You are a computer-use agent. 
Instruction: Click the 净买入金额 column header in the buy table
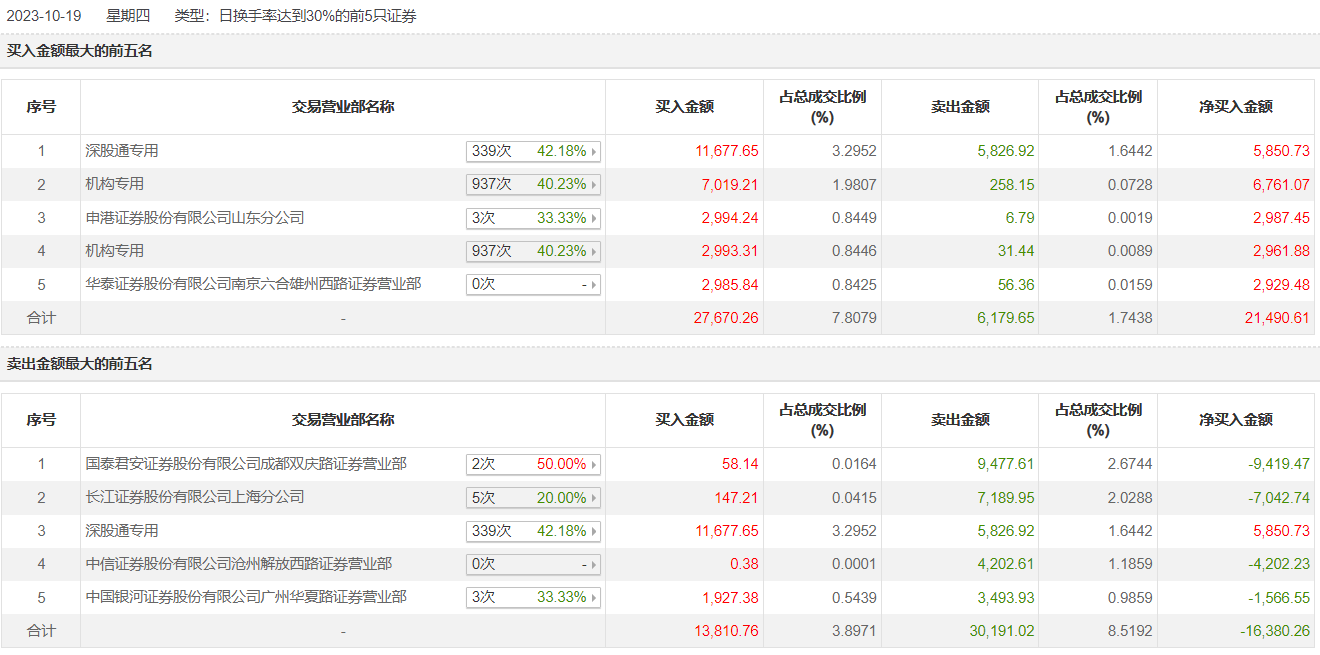(x=1236, y=107)
